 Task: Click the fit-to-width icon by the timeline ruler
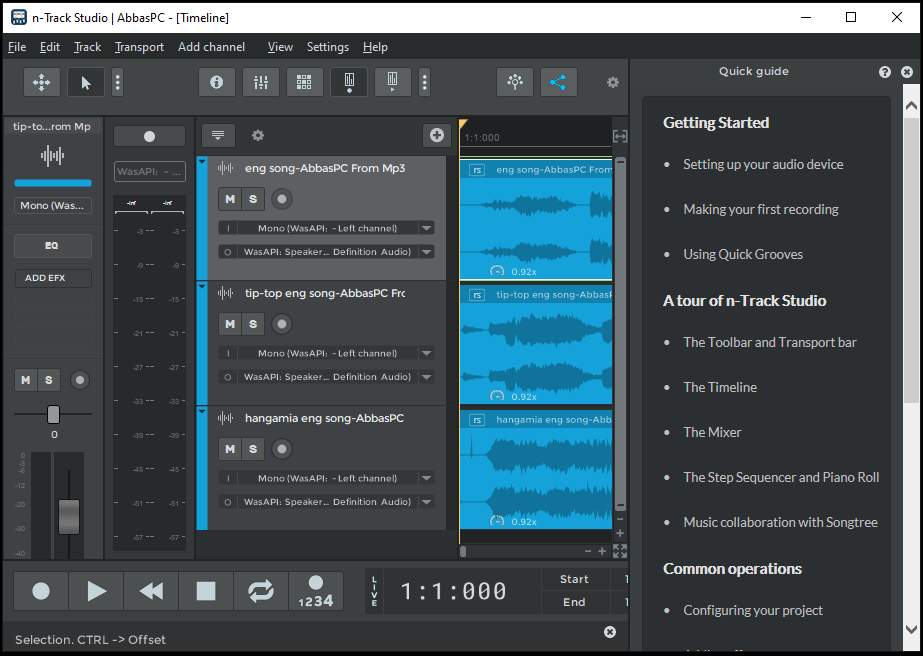[x=620, y=137]
